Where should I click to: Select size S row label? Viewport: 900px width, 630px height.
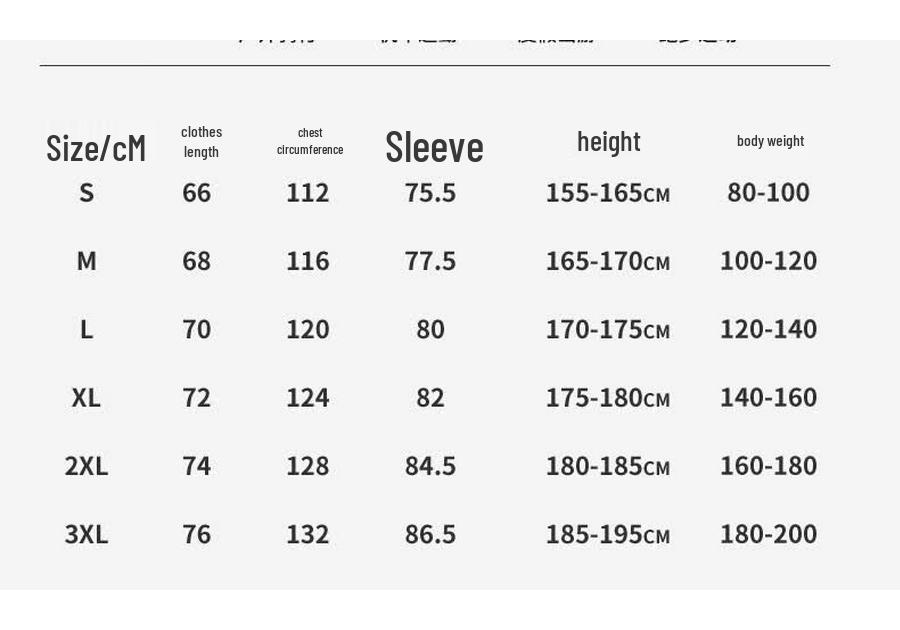87,193
